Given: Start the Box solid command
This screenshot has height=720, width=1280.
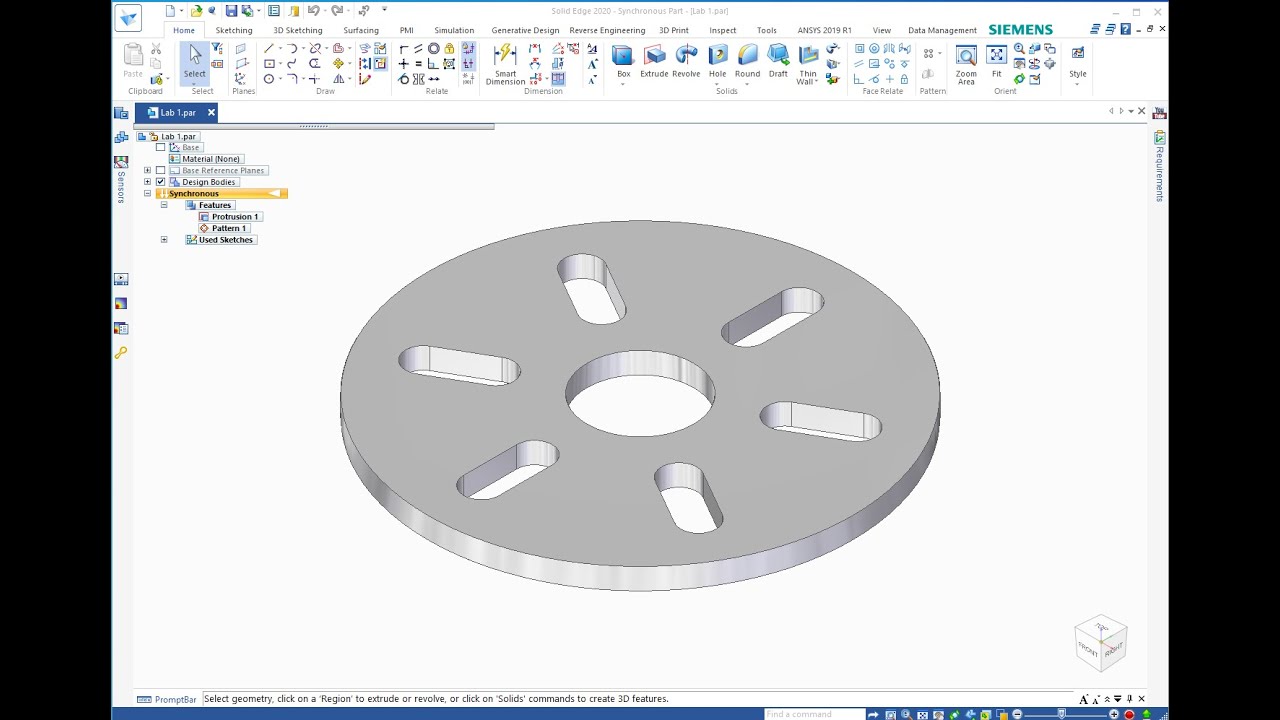Looking at the screenshot, I should pos(623,60).
